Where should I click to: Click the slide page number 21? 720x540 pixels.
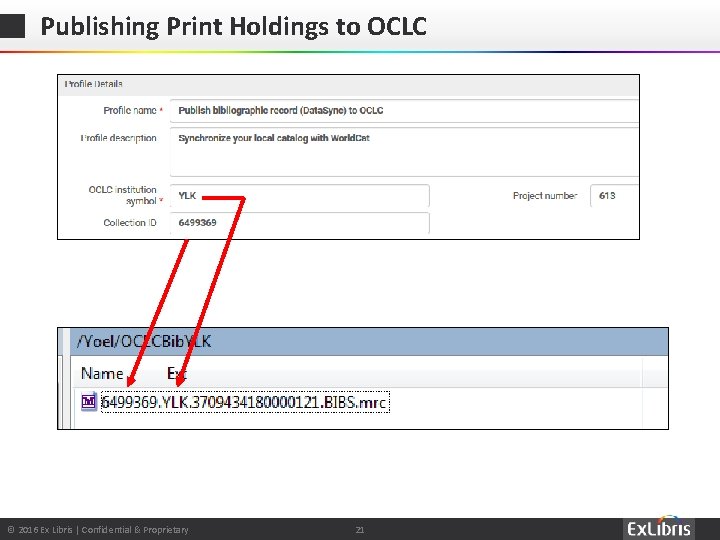360,530
